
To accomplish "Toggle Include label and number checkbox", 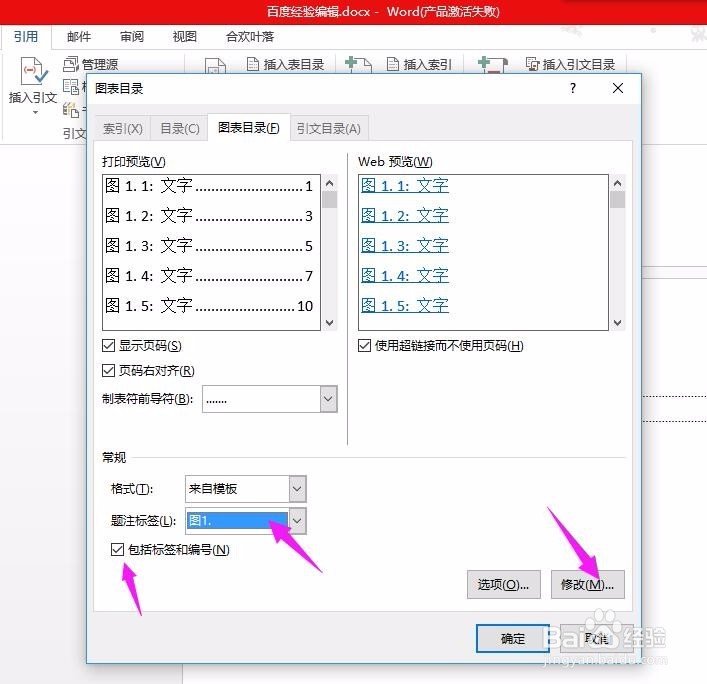I will coord(117,549).
